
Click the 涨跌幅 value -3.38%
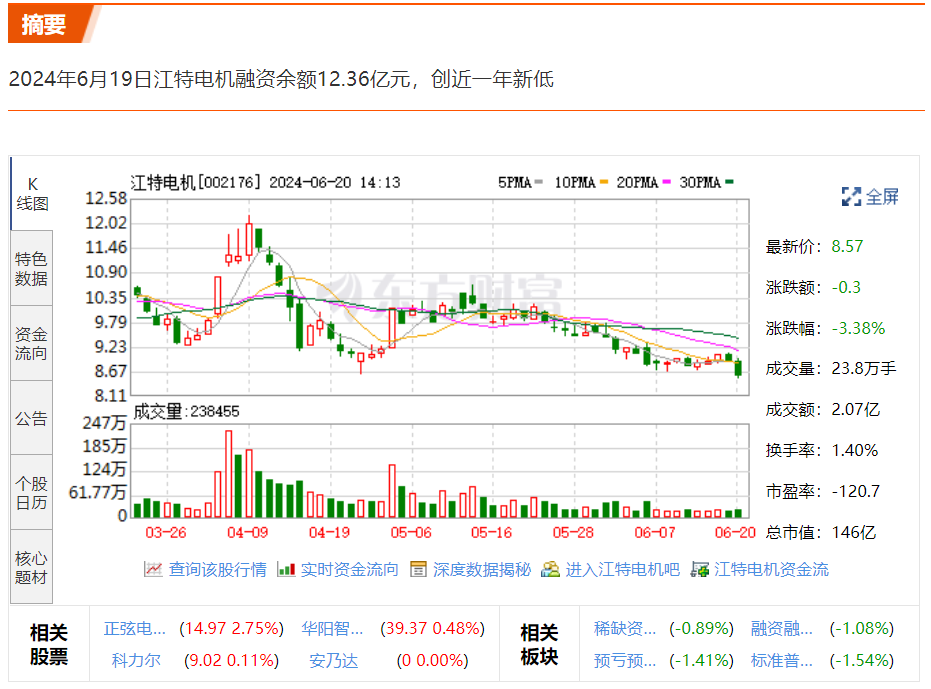point(859,328)
